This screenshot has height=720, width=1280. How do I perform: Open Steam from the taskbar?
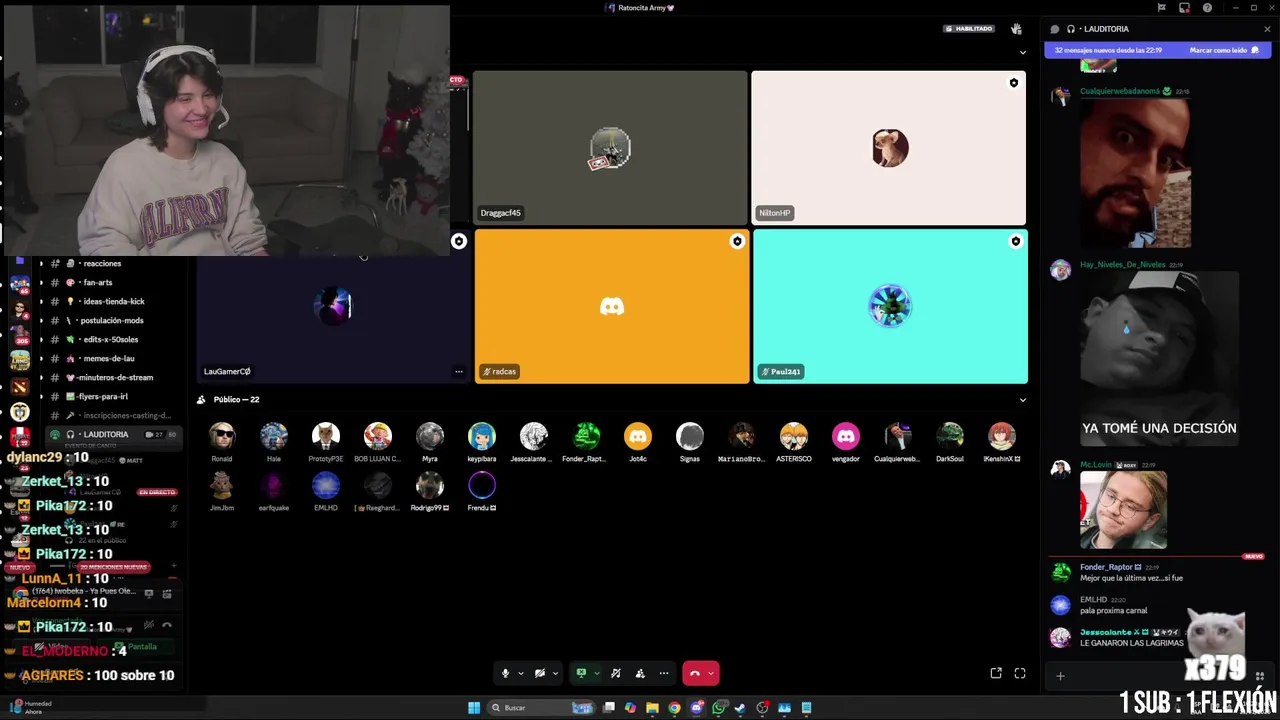[x=740, y=708]
